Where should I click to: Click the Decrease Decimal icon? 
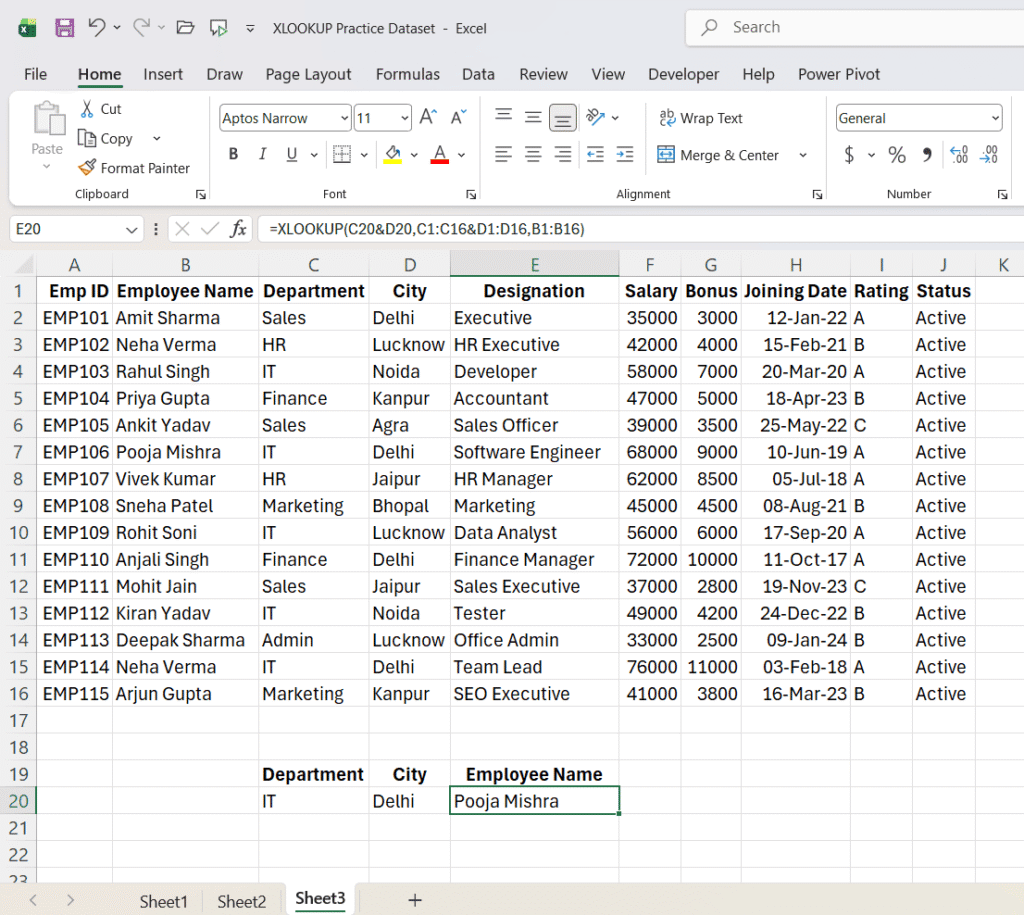[989, 155]
